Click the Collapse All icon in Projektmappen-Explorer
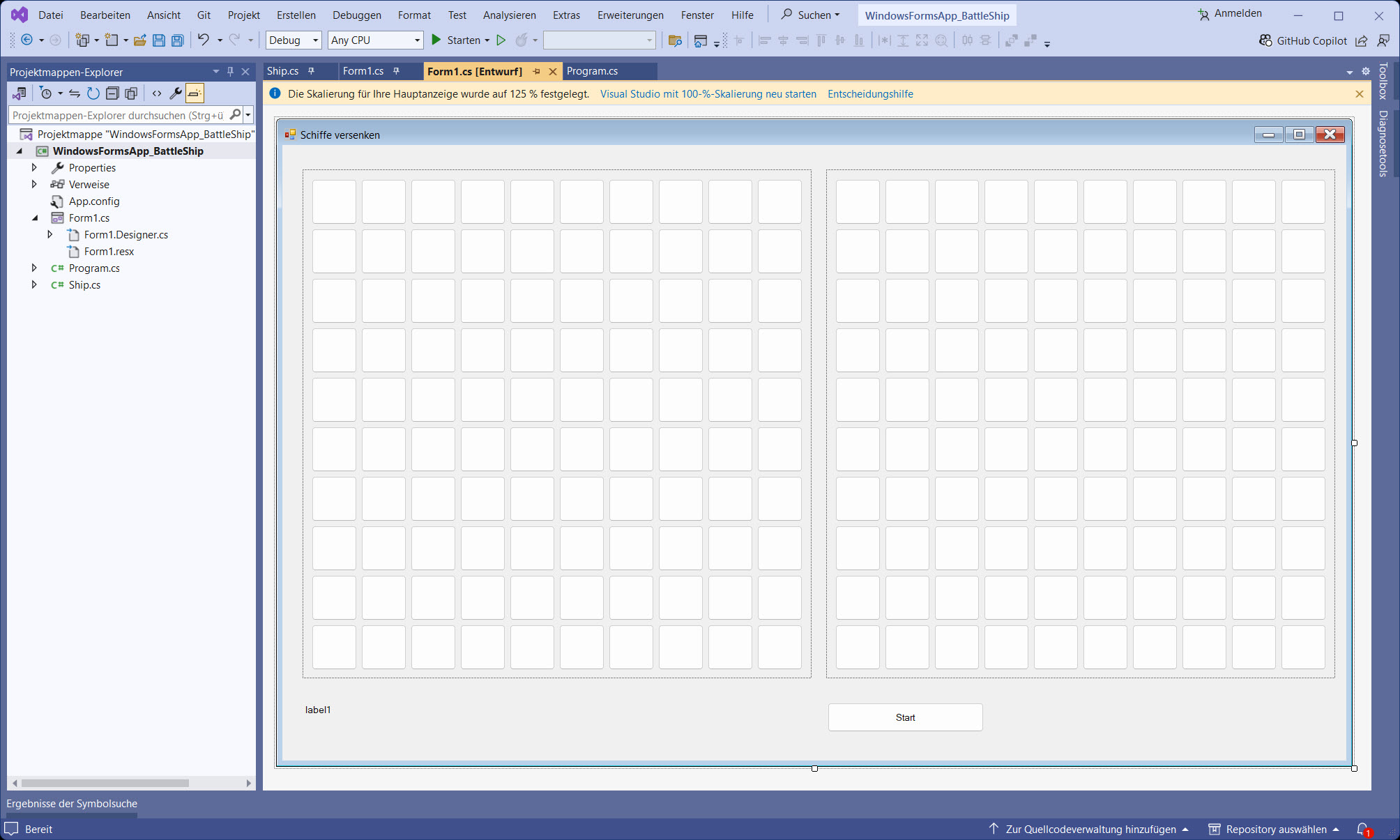Screen dimensions: 1400x840 coord(112,93)
